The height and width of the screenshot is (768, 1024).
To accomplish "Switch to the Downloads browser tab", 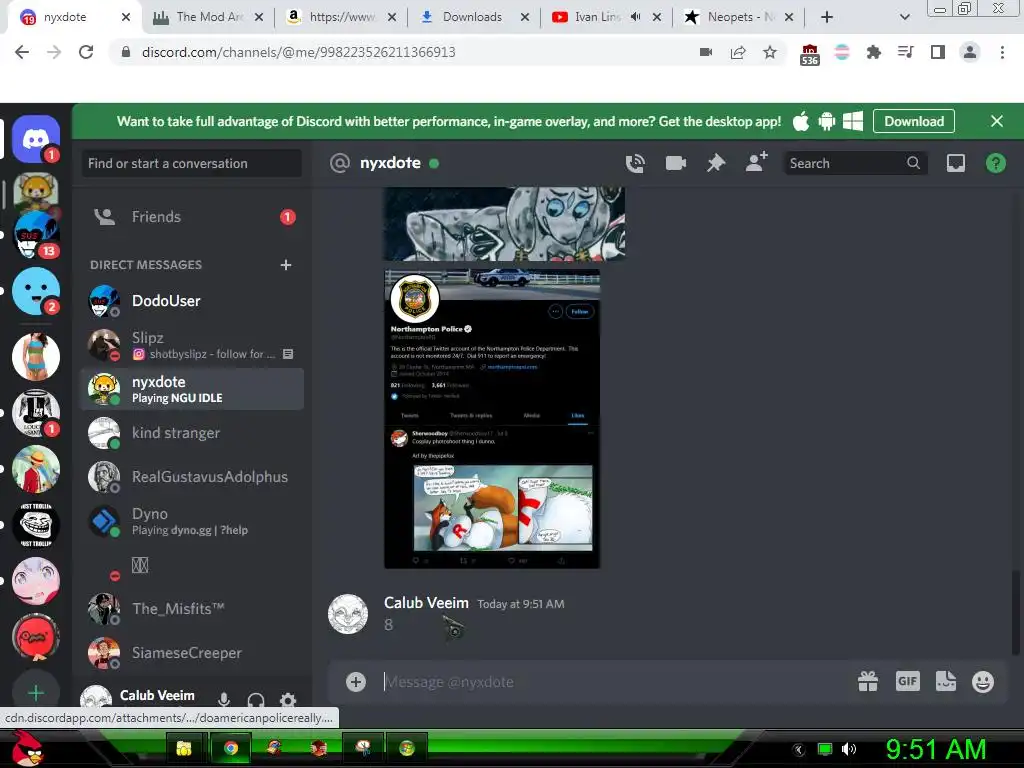I will tap(475, 17).
